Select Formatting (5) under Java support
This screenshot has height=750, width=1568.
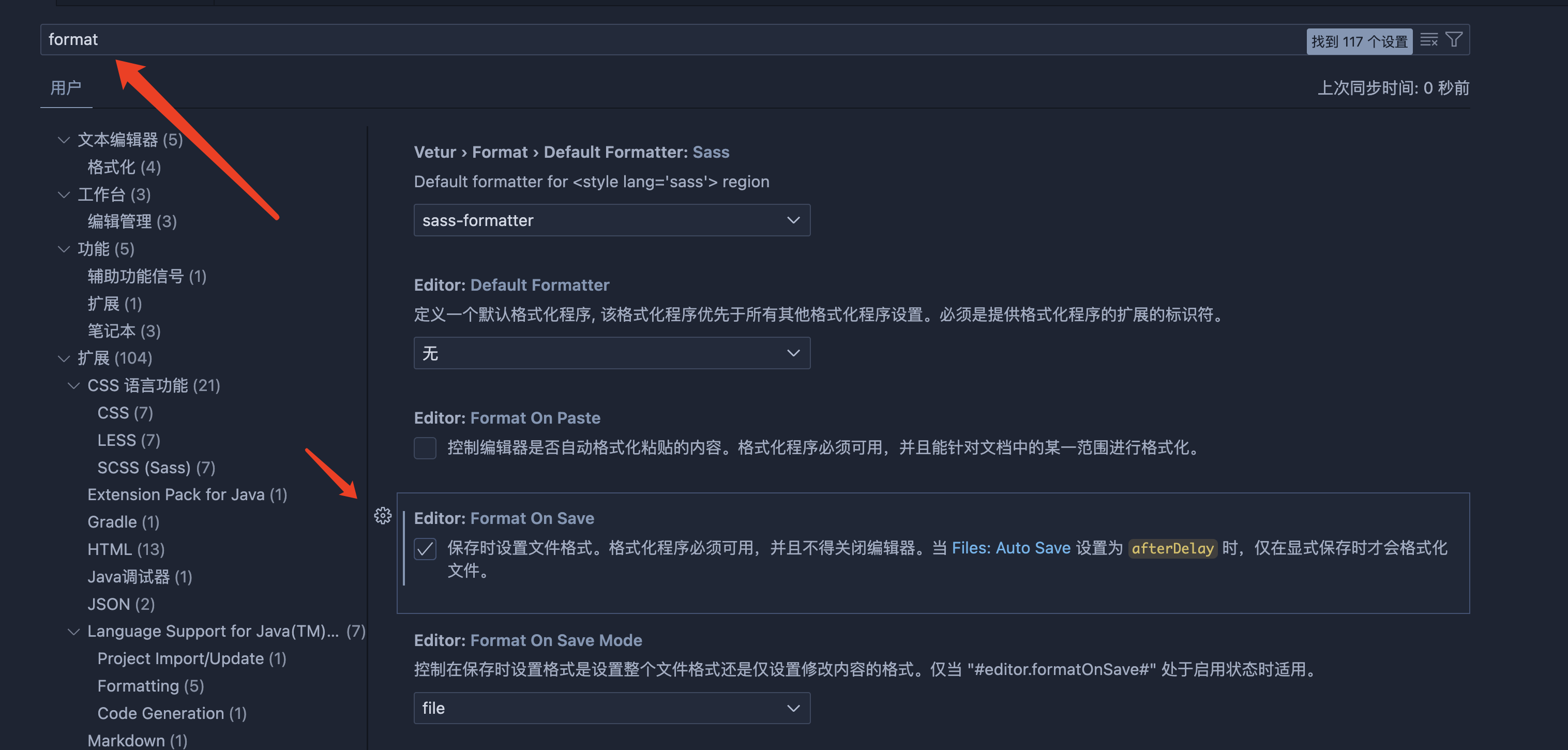(150, 686)
